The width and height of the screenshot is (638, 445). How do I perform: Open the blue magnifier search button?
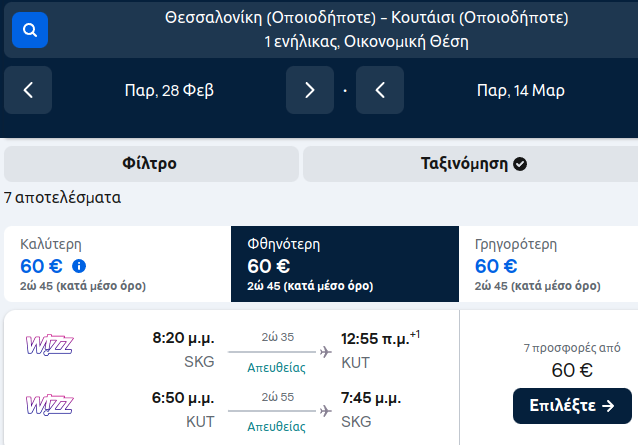tap(30, 30)
